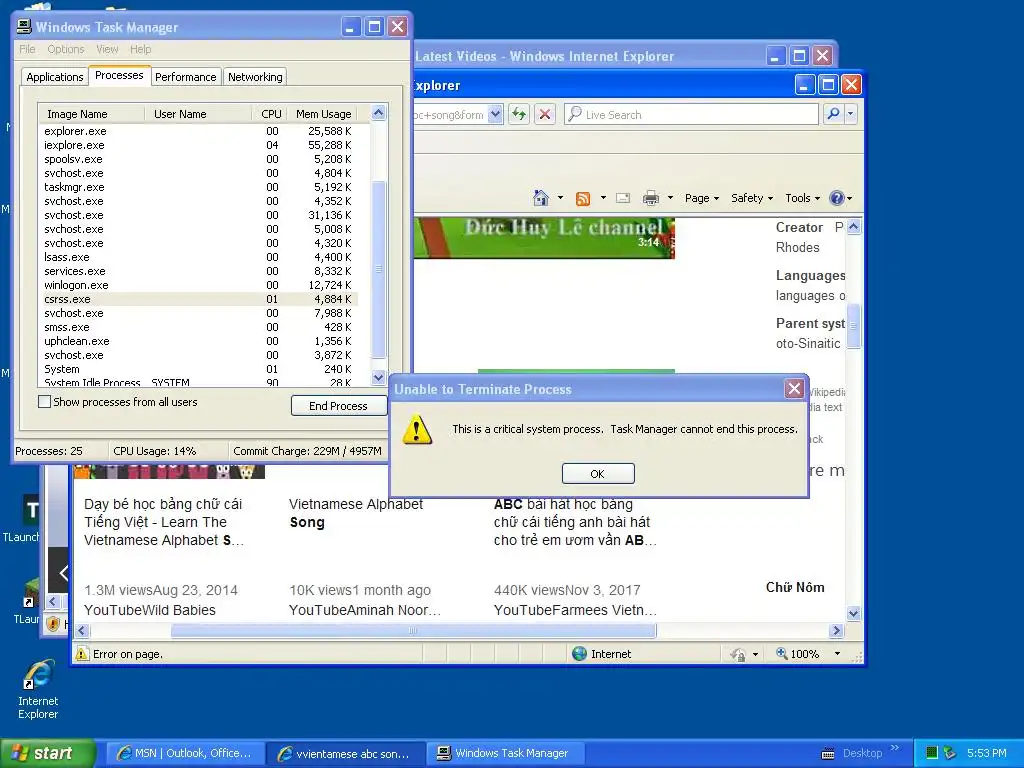The image size is (1024, 768).
Task: Open the Learn The Vietnamese Alphabet video link
Action: point(164,522)
